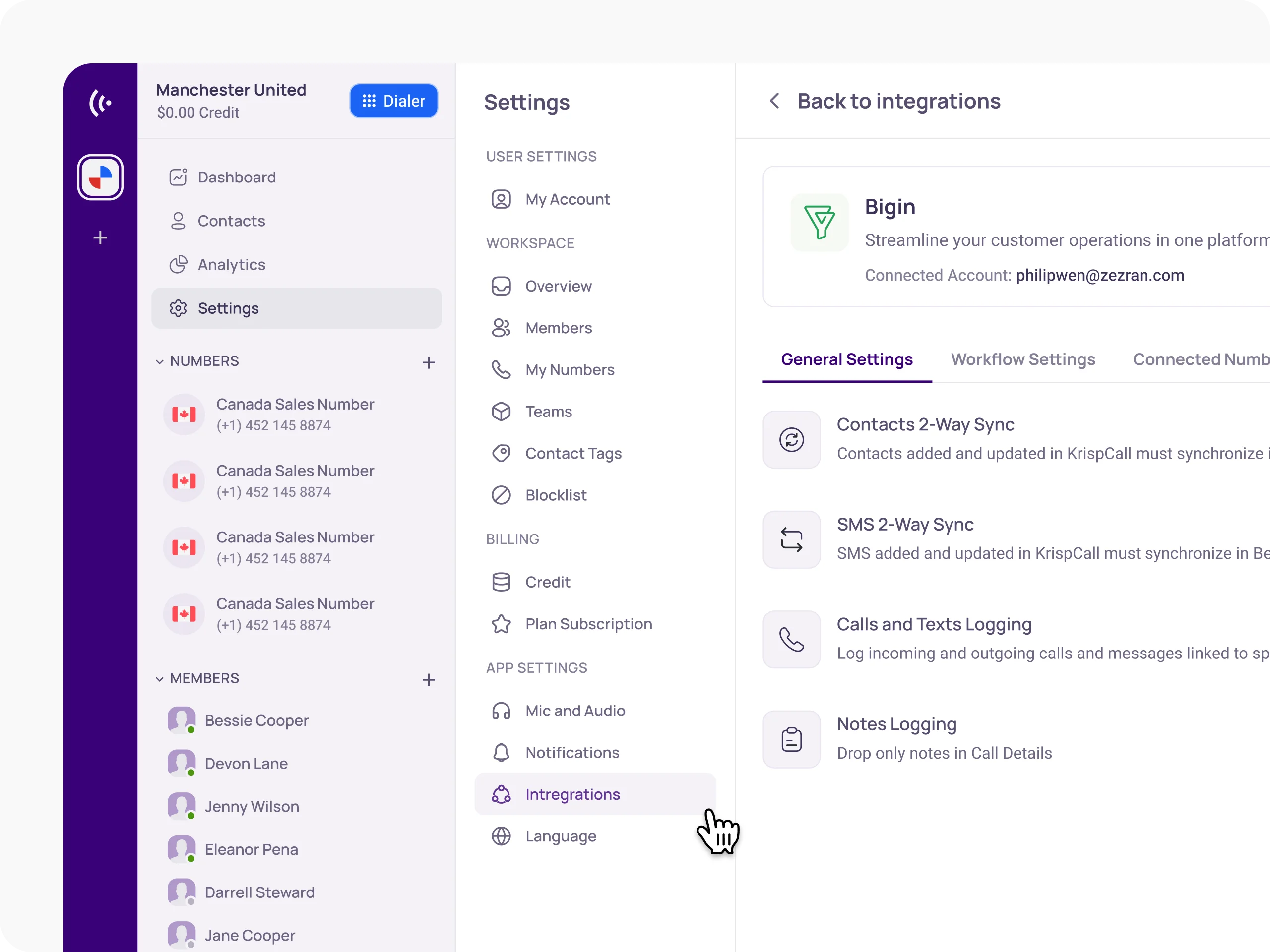Click the Dashboard chart icon
The height and width of the screenshot is (952, 1270).
[x=178, y=178]
